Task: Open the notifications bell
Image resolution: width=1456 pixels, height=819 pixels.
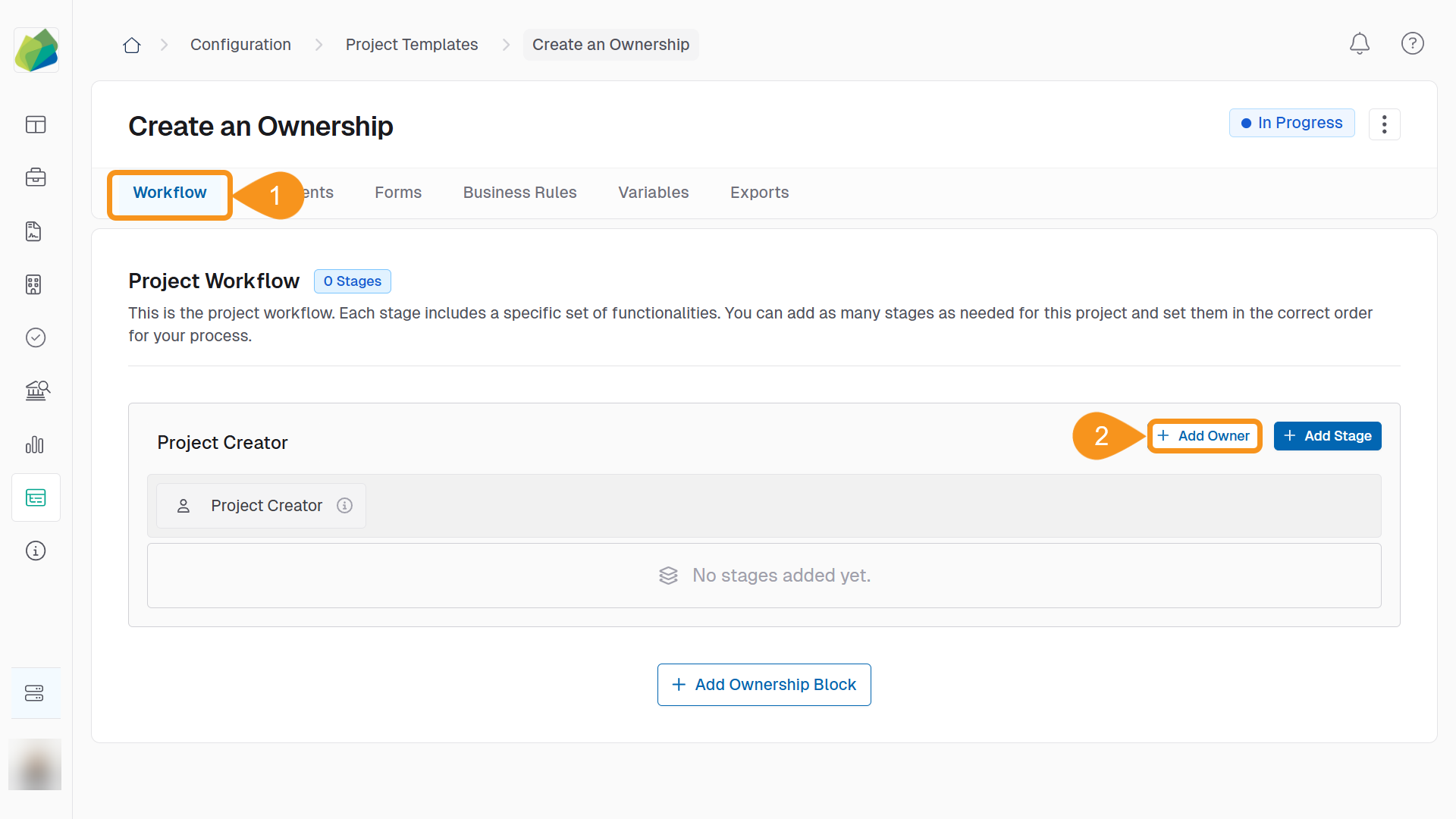Action: [1359, 44]
